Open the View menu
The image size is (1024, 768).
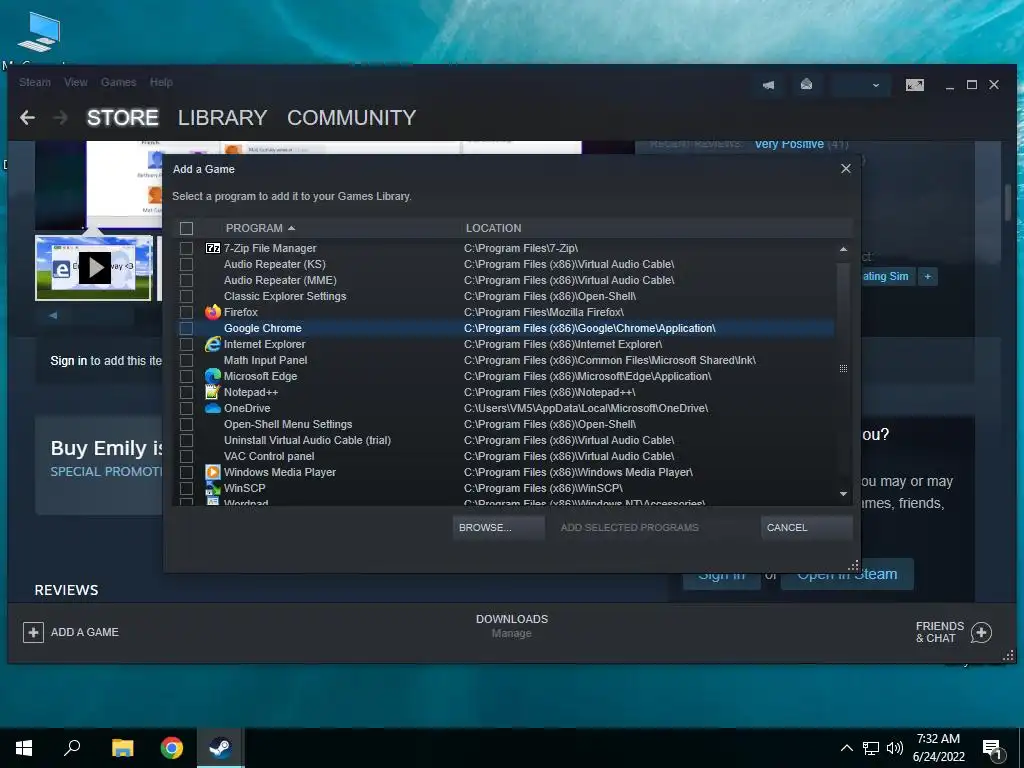point(76,82)
